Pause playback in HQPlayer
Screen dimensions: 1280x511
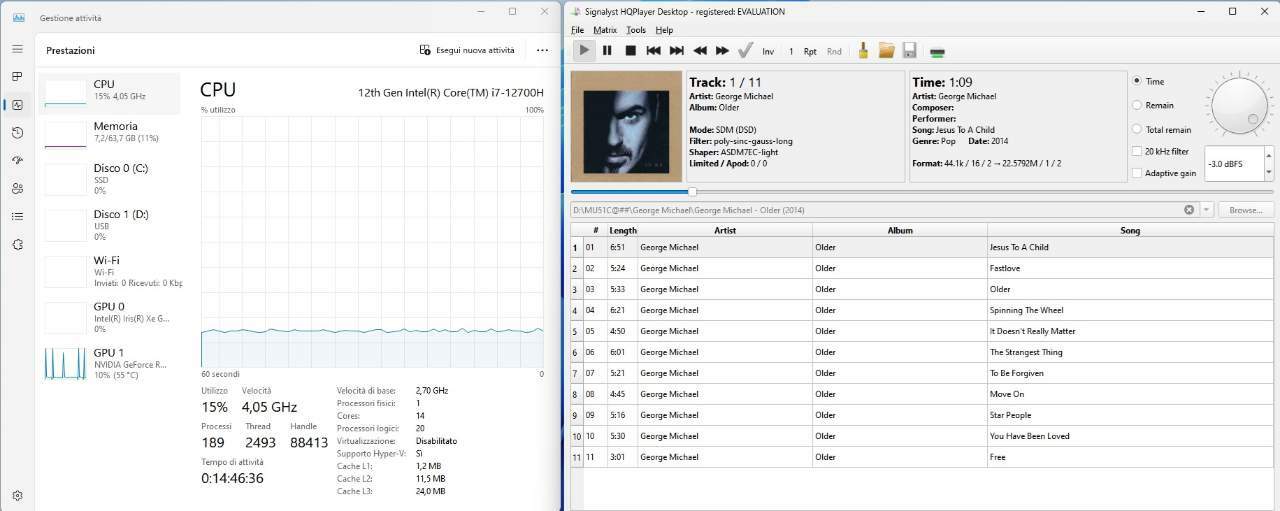[607, 50]
